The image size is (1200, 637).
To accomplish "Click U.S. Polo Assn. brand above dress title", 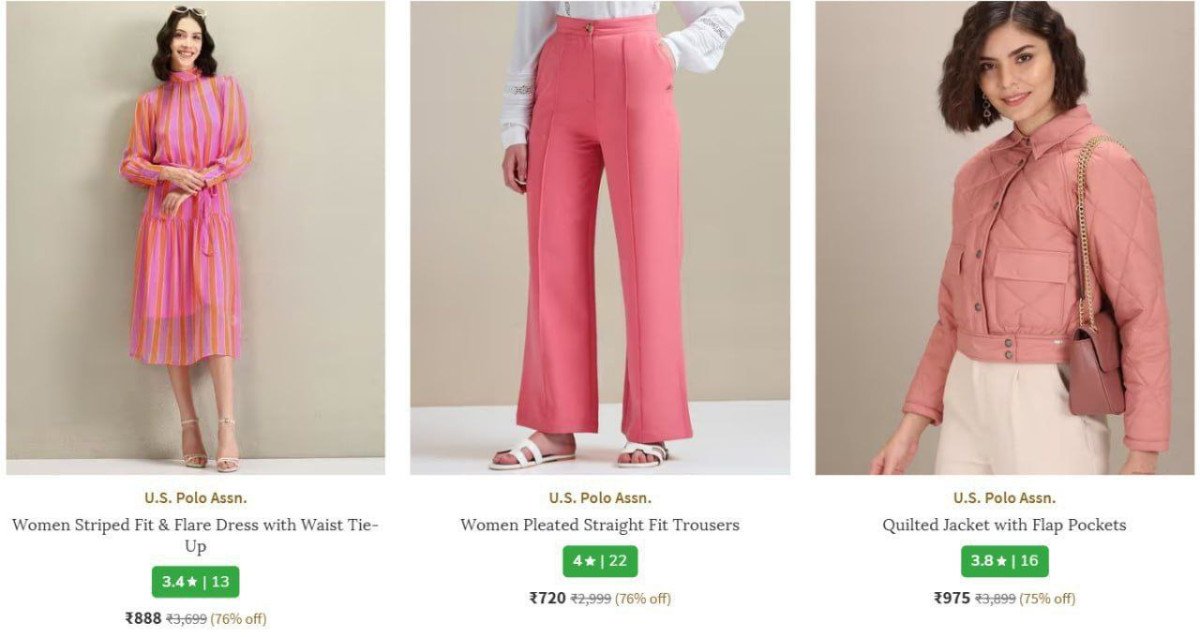I will [x=195, y=498].
